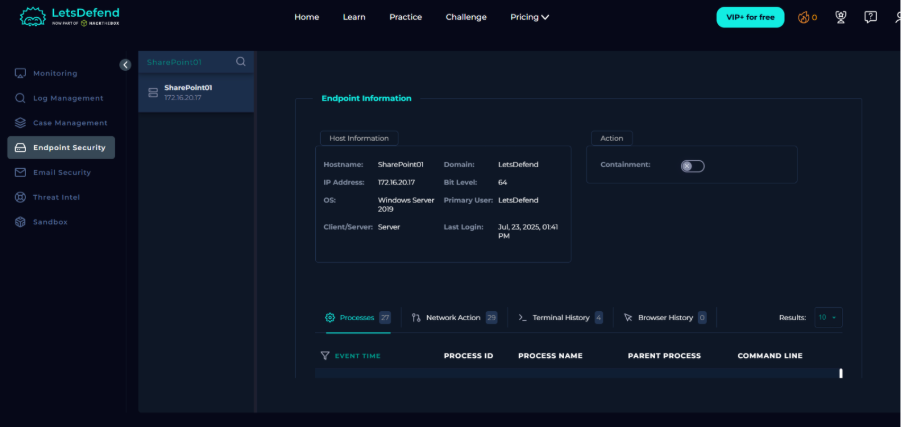Switch to the Network Action tab
This screenshot has height=427, width=901.
tap(454, 318)
